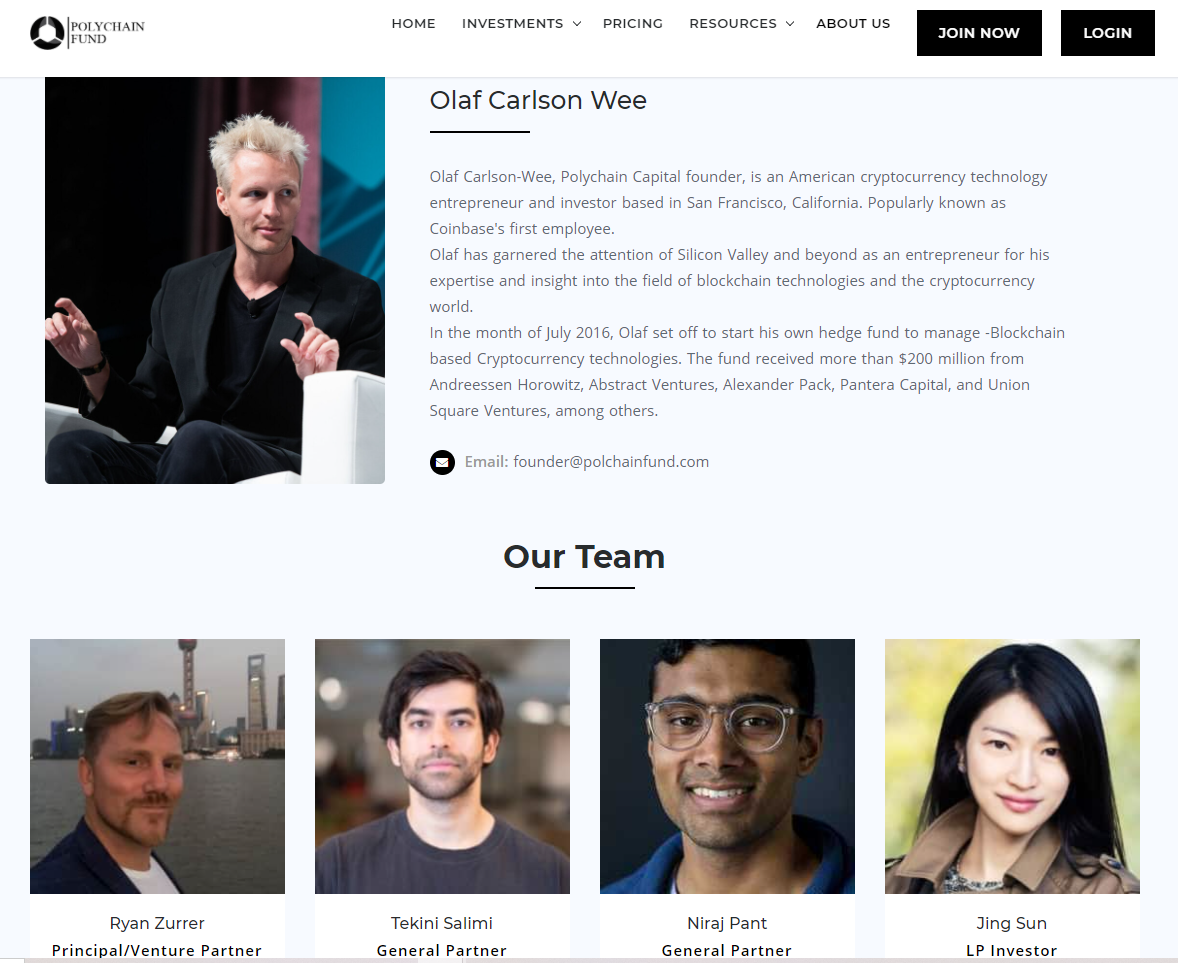Click the Login button

(x=1107, y=33)
